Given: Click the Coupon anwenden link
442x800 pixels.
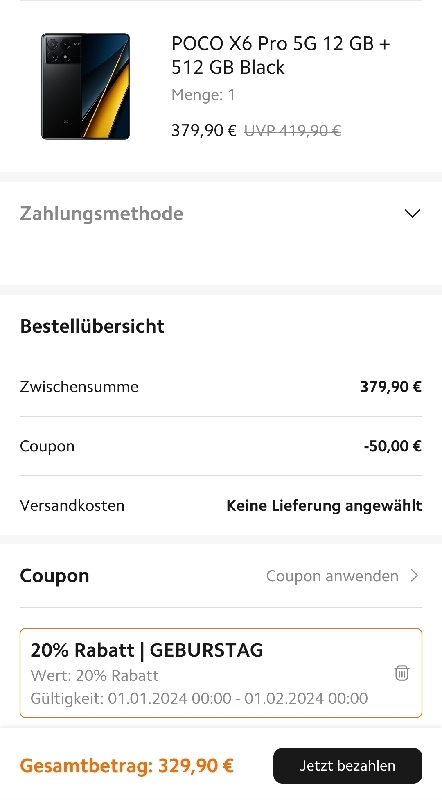Looking at the screenshot, I should coord(332,576).
